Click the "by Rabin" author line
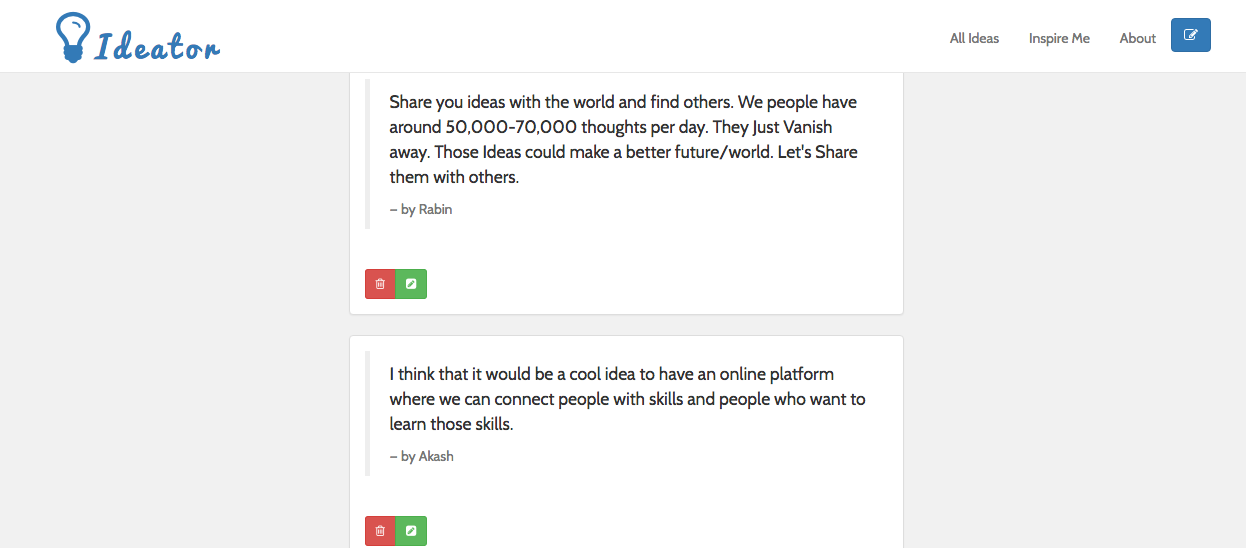Image resolution: width=1246 pixels, height=548 pixels. [421, 210]
